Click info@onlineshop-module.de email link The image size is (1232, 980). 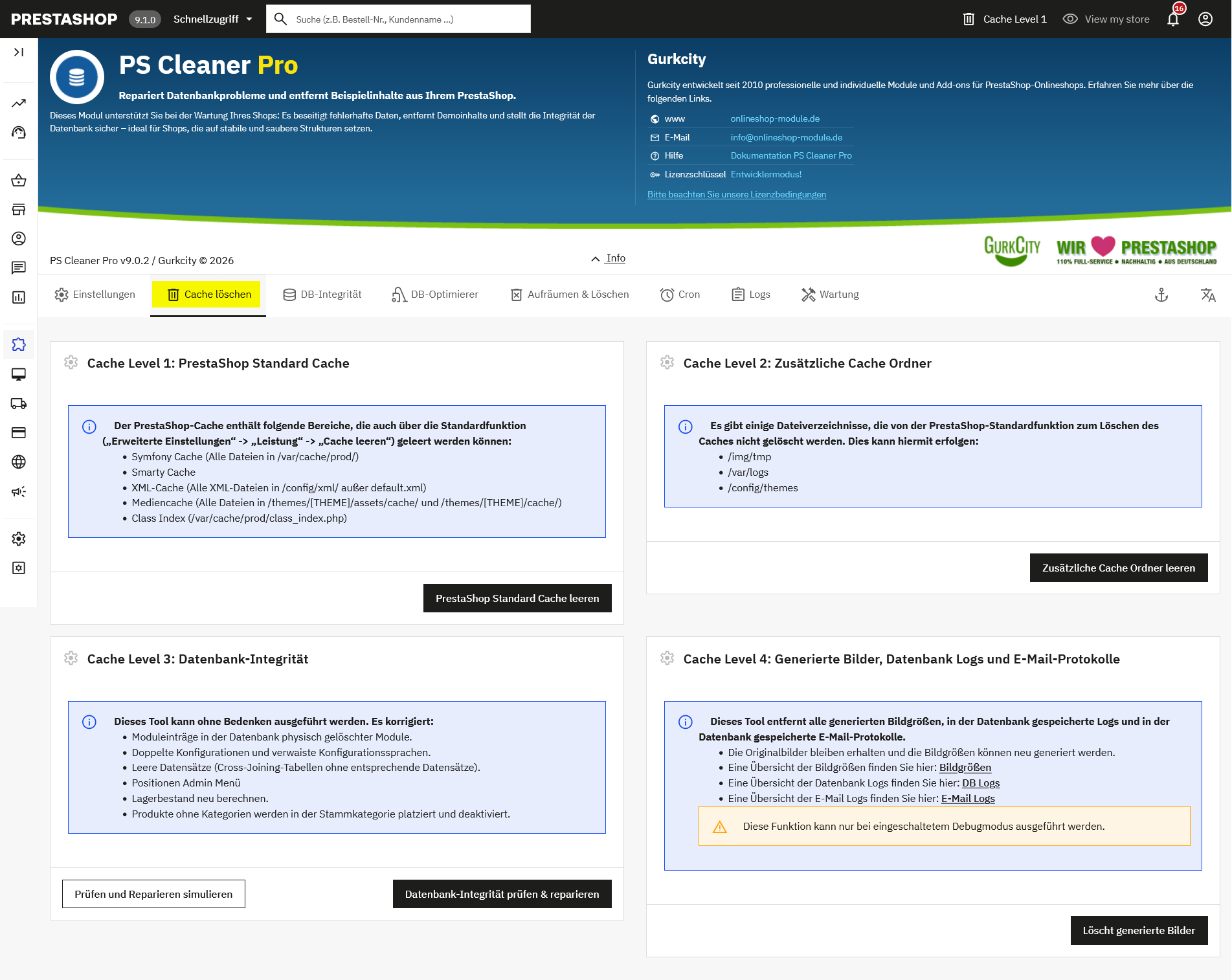point(787,137)
